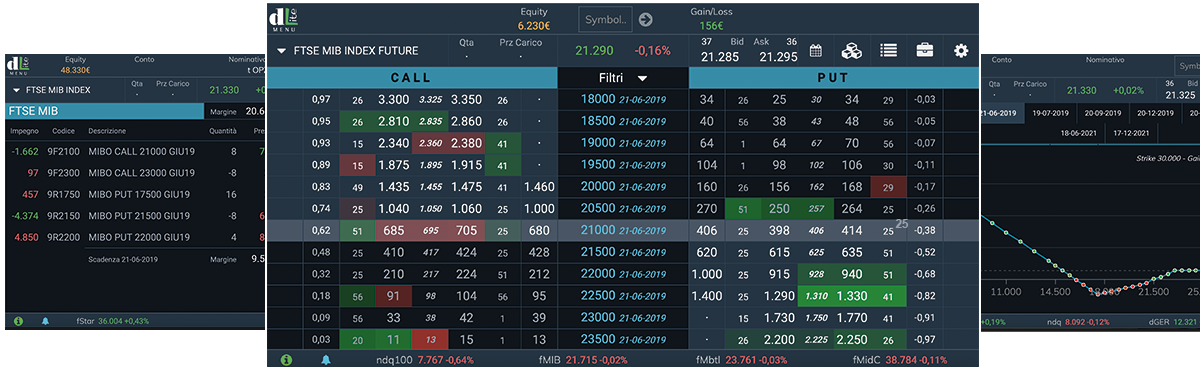This screenshot has height=370, width=1200.
Task: Click info icon in left window status bar
Action: 18,322
